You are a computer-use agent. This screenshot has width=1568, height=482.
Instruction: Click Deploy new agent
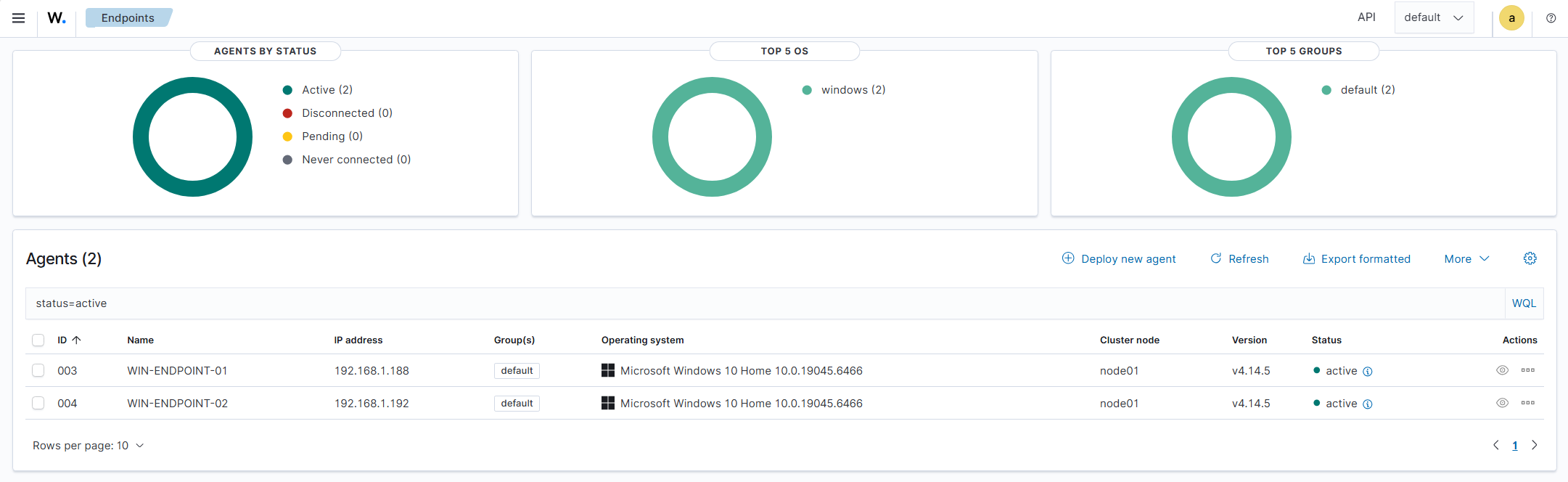tap(1119, 259)
